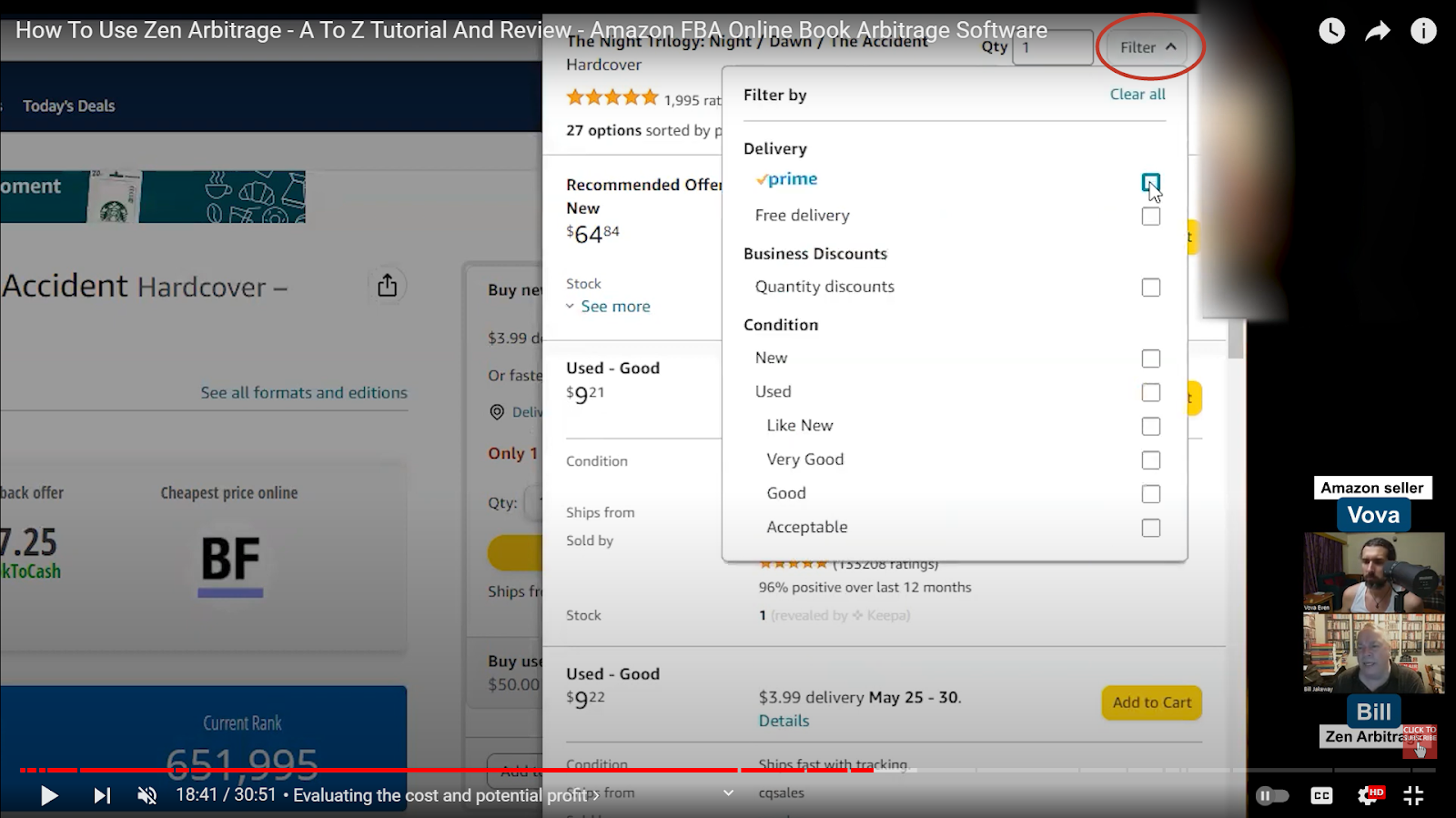The image size is (1456, 818).
Task: Check the Used condition checkbox
Action: tap(1151, 392)
